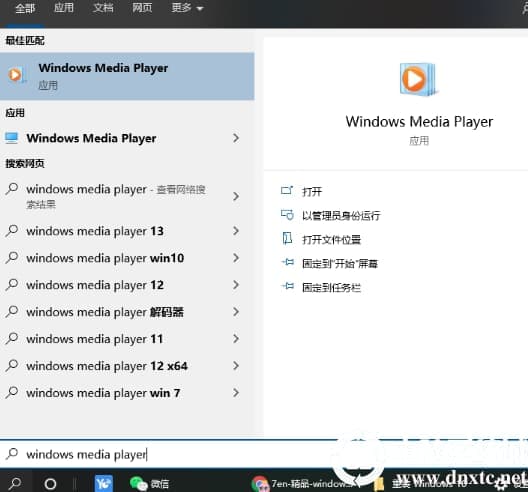Screen dimensions: 528x492
Task: Expand arrow for windows media player win10
Action: pyautogui.click(x=236, y=258)
